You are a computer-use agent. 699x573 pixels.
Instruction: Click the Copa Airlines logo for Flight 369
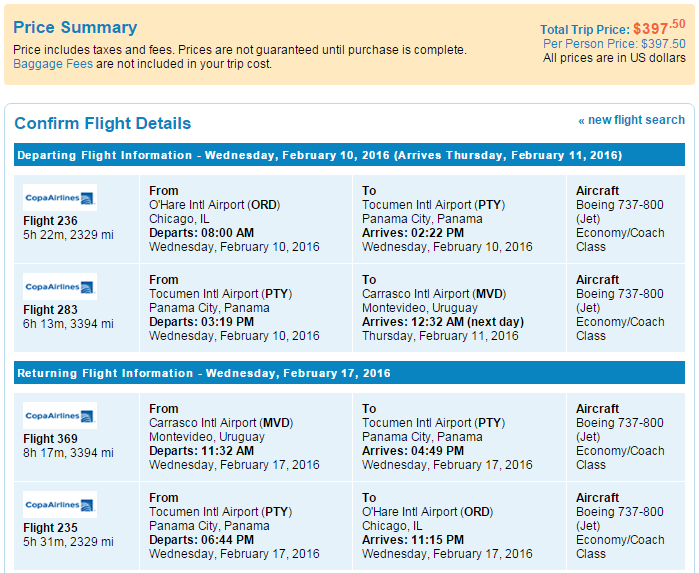click(60, 415)
